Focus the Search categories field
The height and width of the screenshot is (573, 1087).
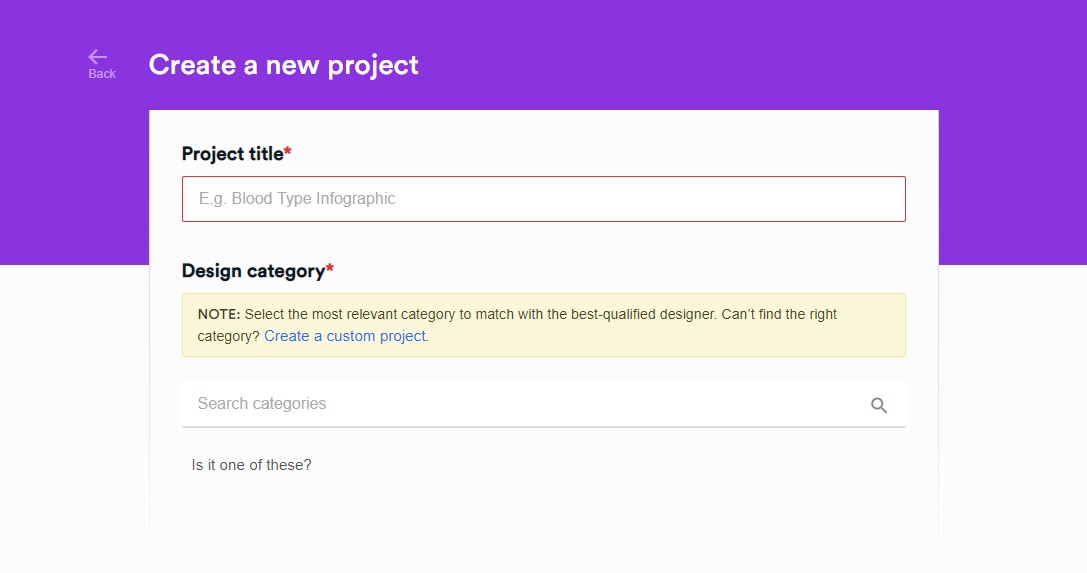click(520, 404)
